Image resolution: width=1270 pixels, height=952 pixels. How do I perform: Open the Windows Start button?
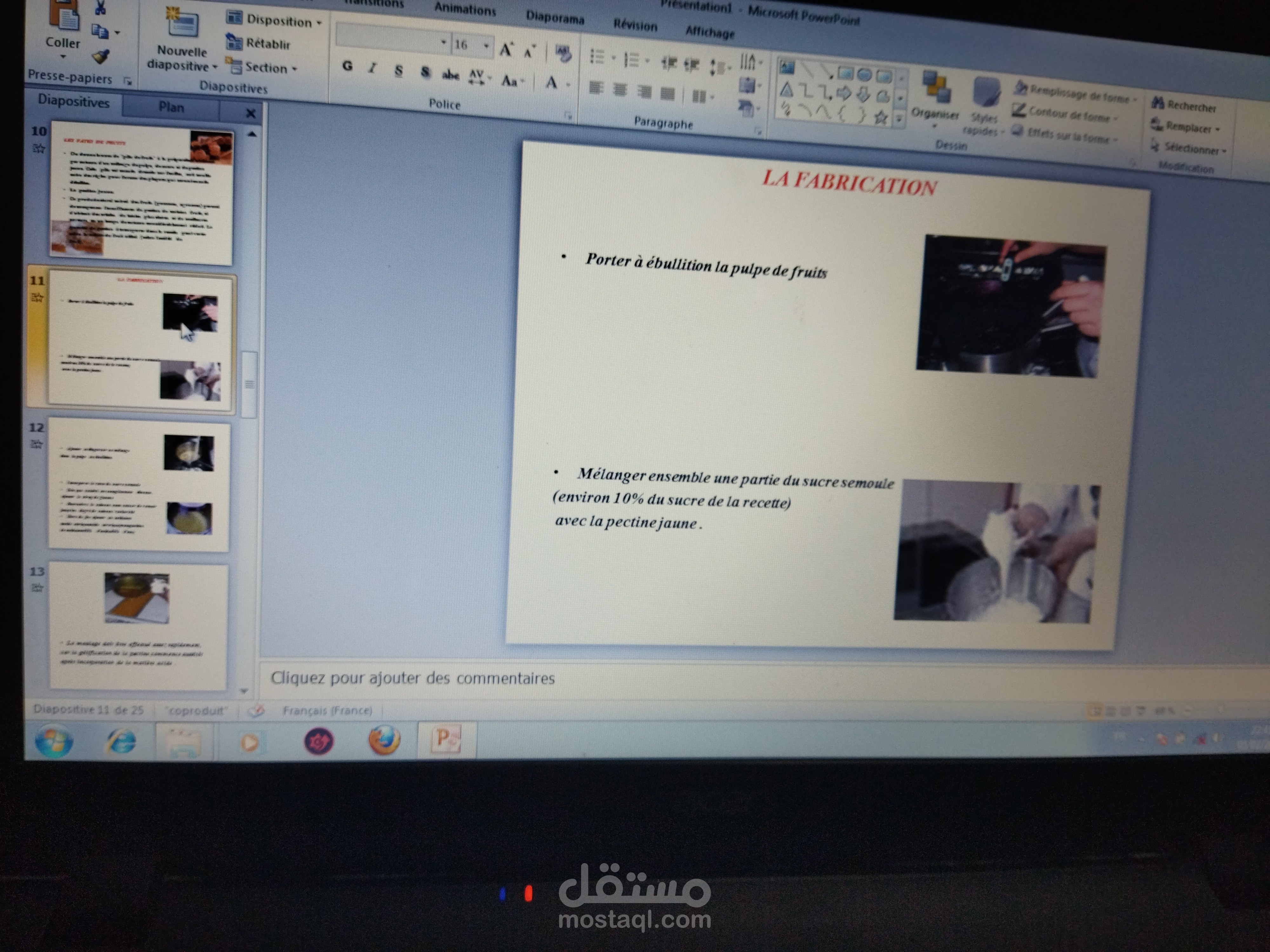[54, 741]
